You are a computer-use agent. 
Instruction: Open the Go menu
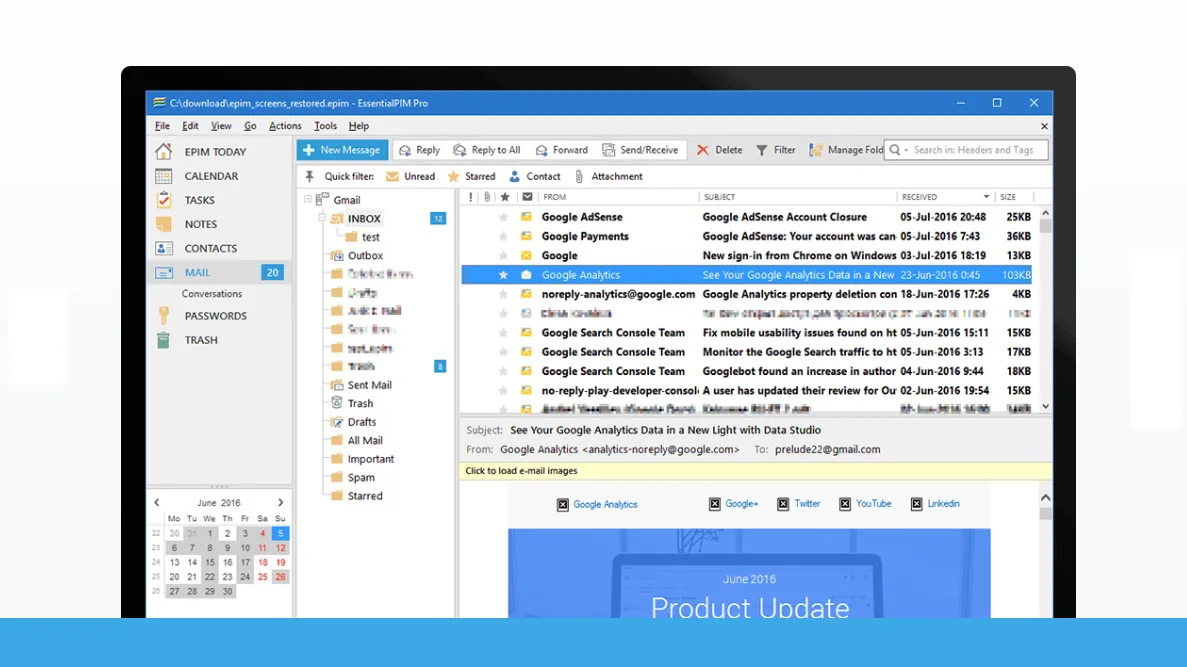[250, 126]
